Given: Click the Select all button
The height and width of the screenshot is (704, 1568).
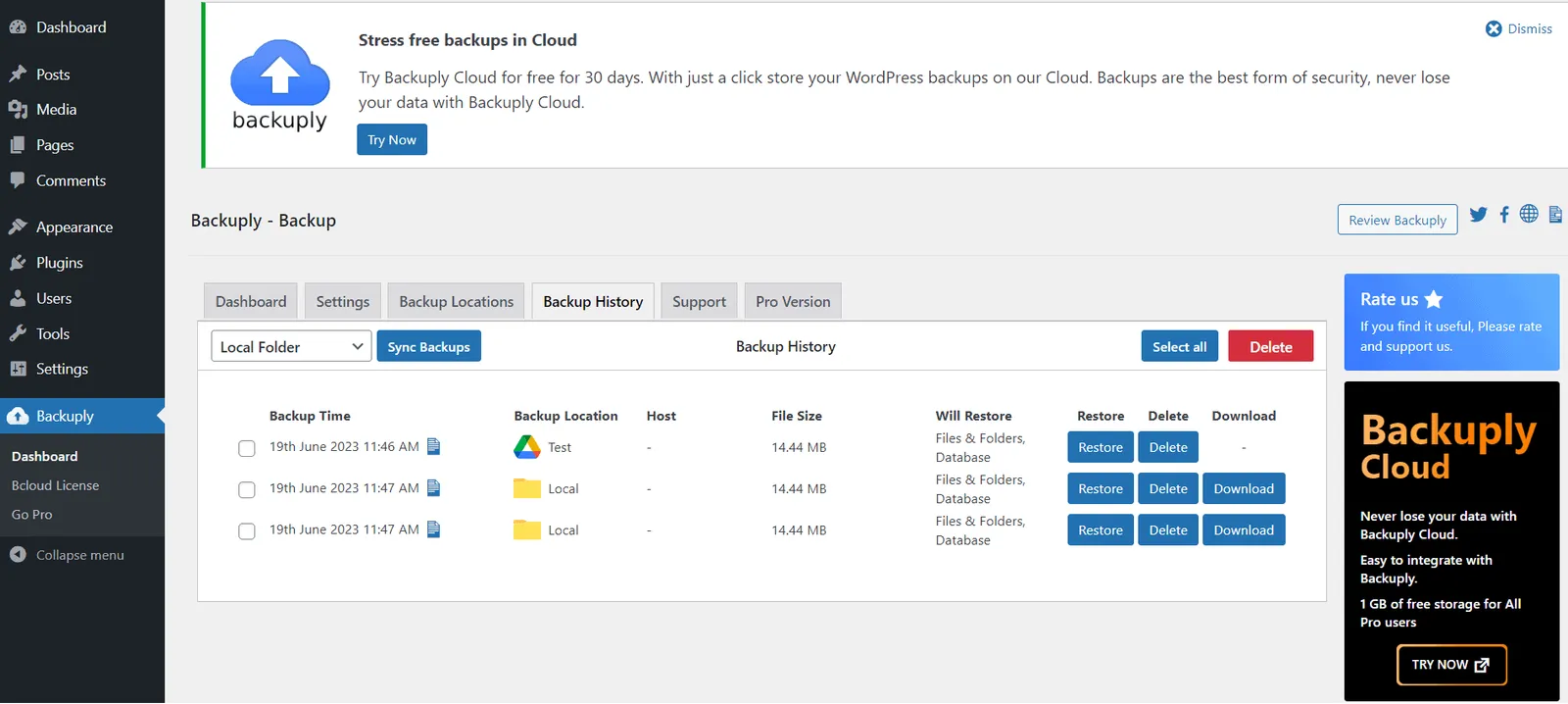Looking at the screenshot, I should [1180, 346].
